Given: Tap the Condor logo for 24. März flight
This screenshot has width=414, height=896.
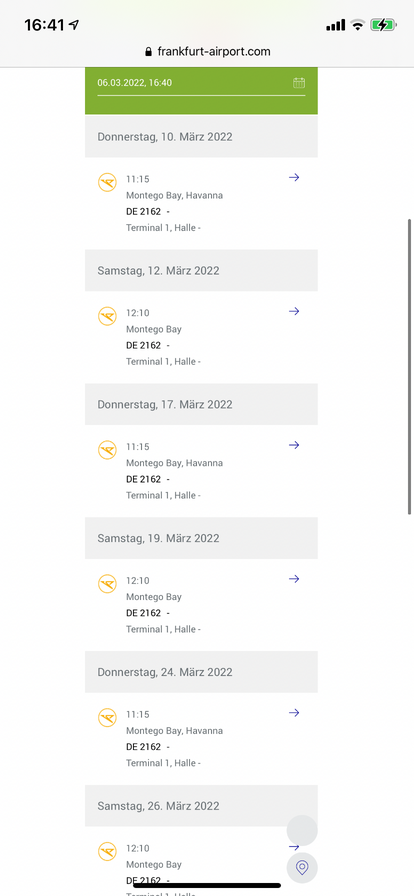Looking at the screenshot, I should tap(107, 718).
